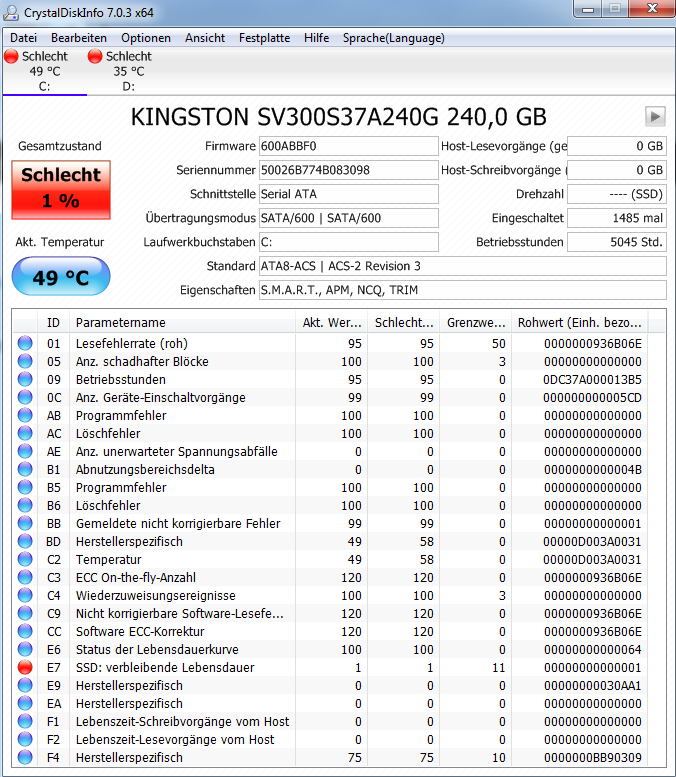Click the red Schlecht 1 % health status button
Screen dimensions: 676x777
coord(61,190)
